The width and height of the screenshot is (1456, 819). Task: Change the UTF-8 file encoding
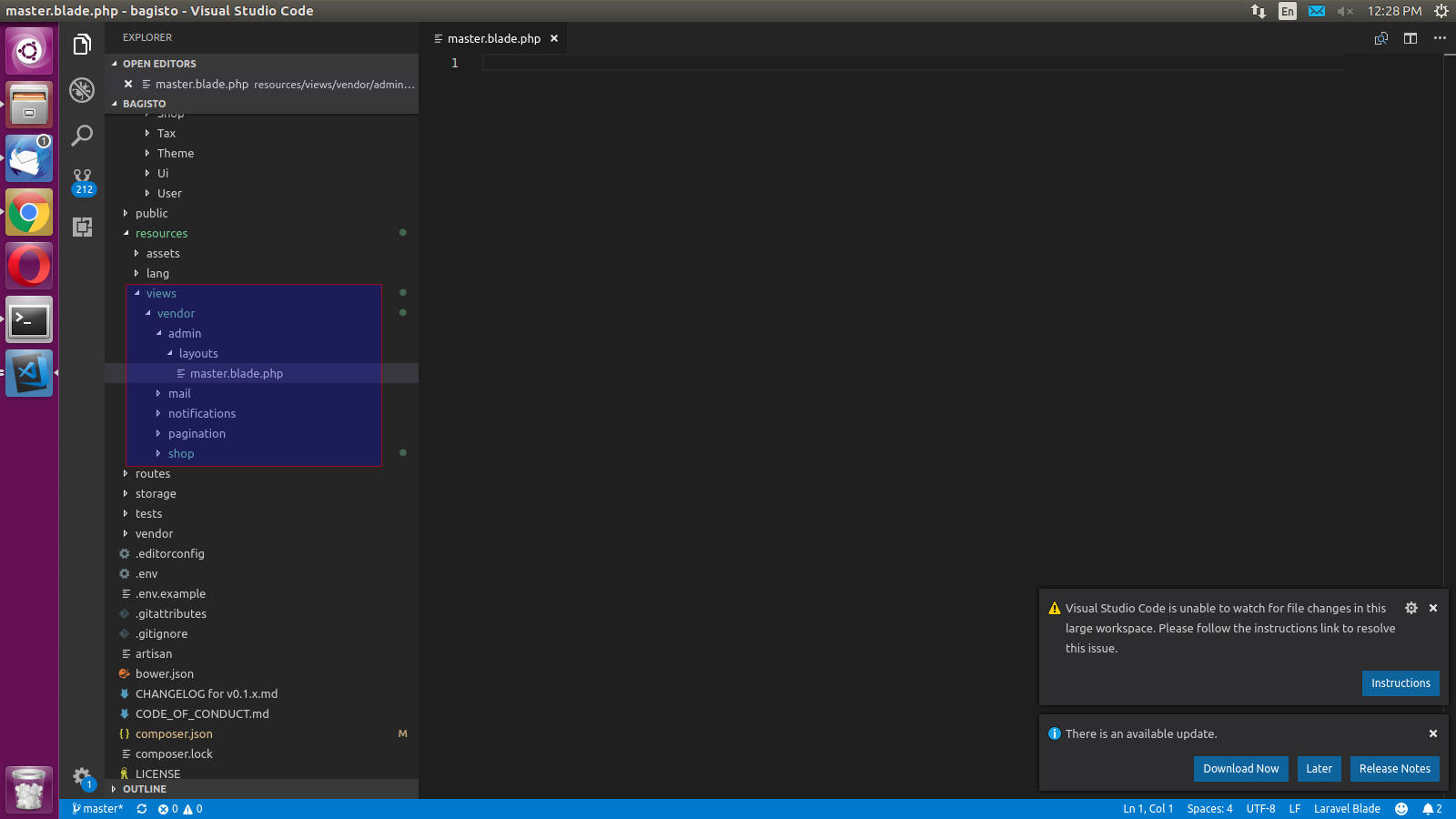pos(1260,809)
